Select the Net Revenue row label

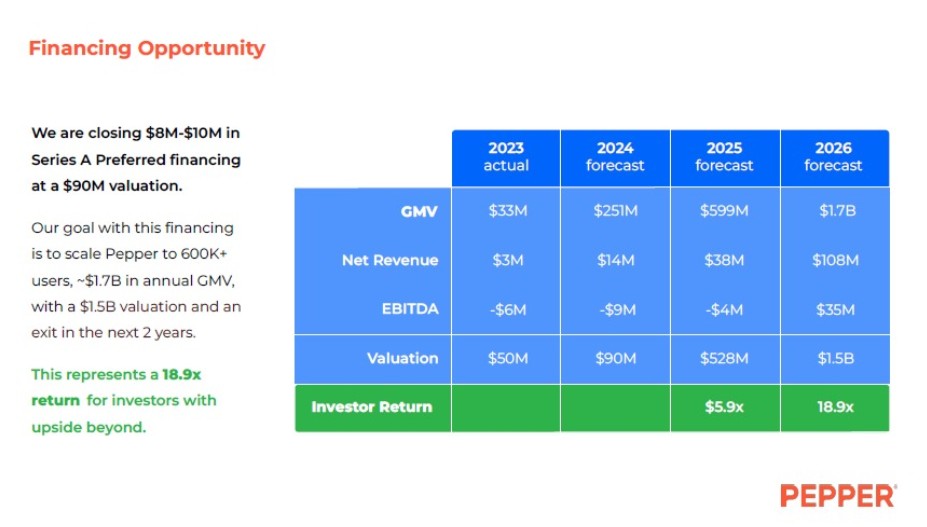pos(390,260)
